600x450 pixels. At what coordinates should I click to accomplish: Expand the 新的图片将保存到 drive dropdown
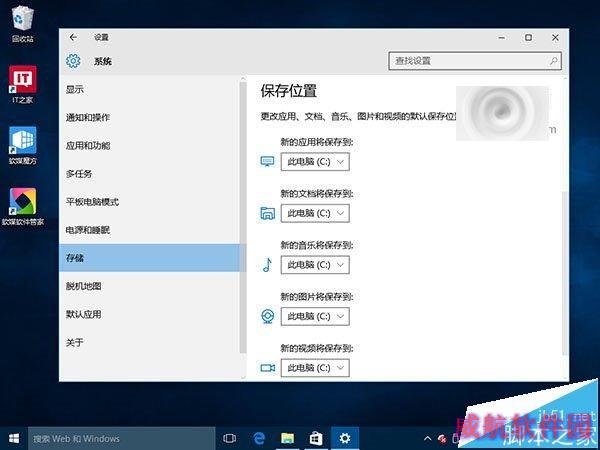[315, 316]
